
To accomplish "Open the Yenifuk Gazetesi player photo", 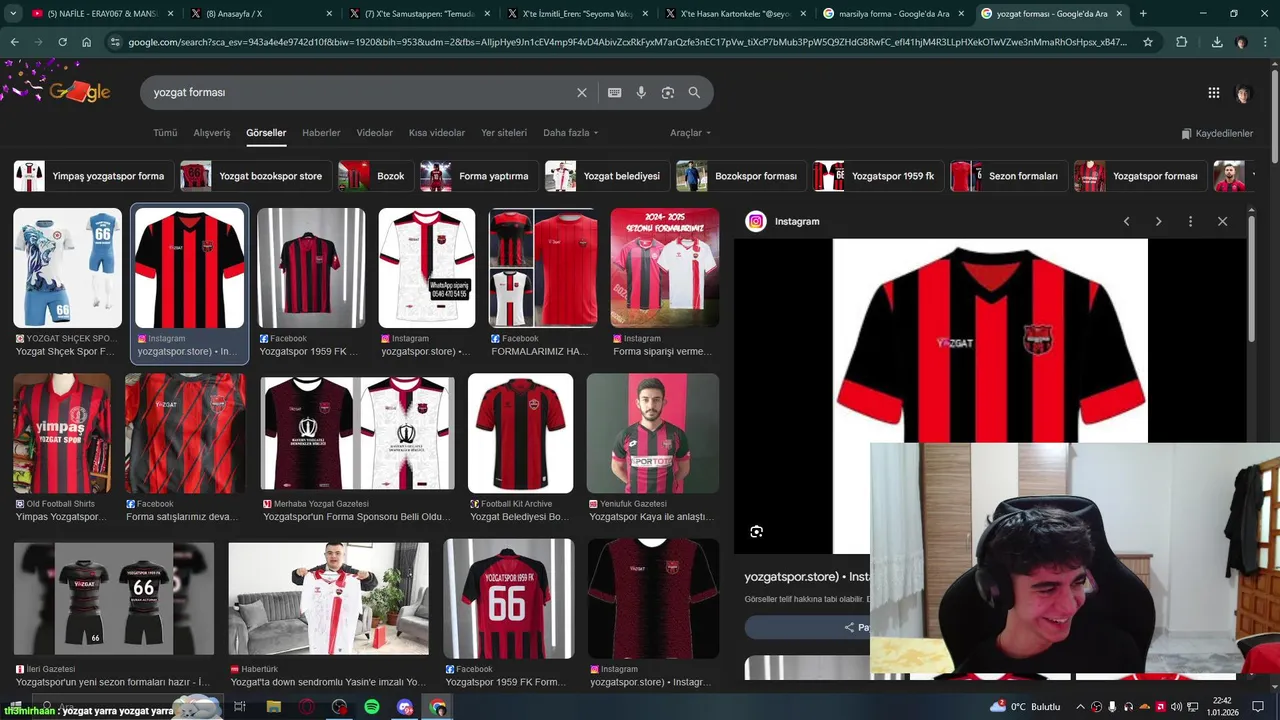I will [x=653, y=433].
